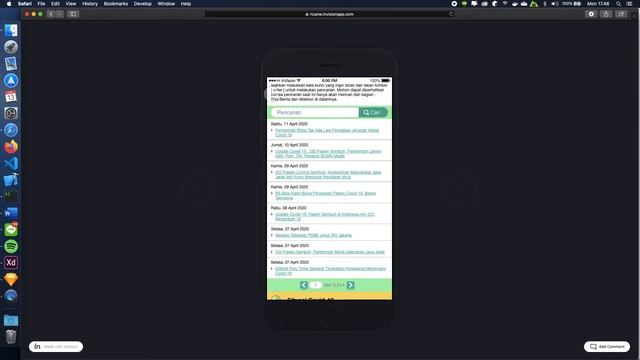
Task: Click the Pencarian search field
Action: pyautogui.click(x=315, y=112)
